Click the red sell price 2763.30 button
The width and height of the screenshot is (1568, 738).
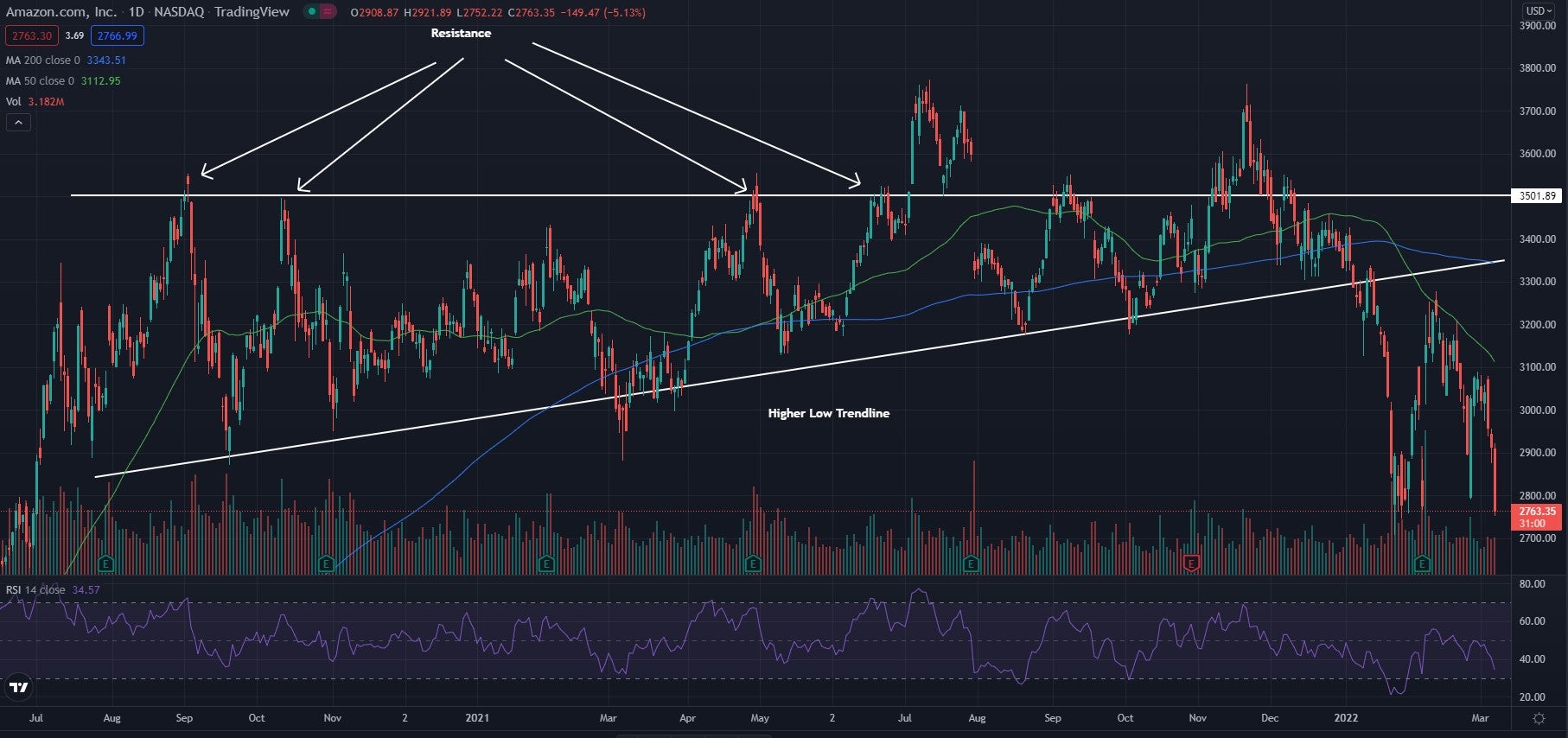pos(32,35)
